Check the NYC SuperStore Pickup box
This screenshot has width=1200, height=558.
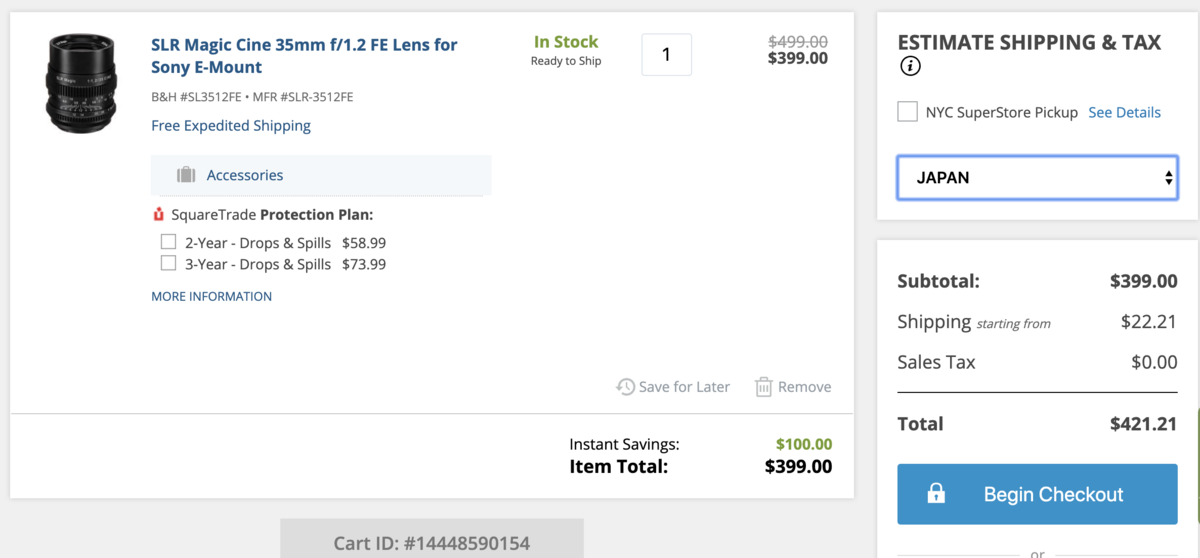pos(907,112)
